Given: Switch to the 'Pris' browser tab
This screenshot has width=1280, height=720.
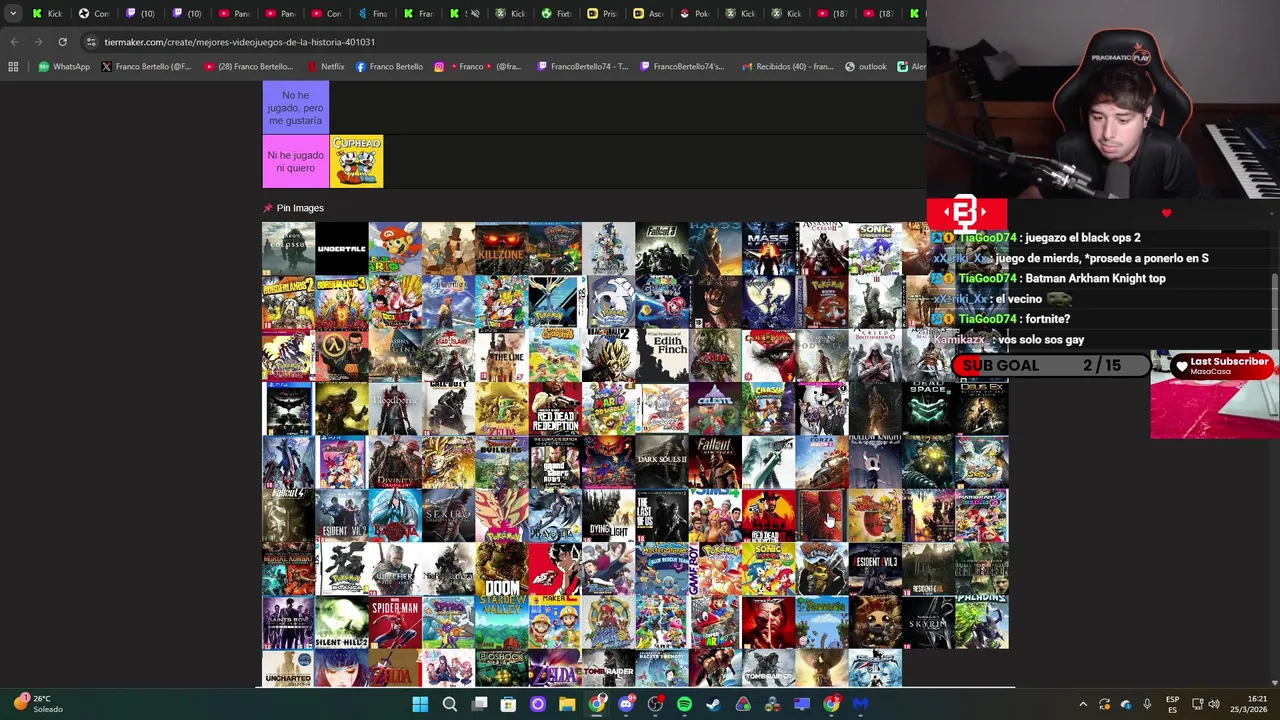Looking at the screenshot, I should pyautogui.click(x=602, y=14).
